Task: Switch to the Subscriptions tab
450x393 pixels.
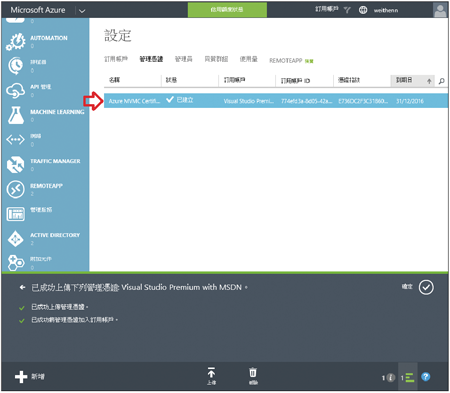Action: coord(116,59)
